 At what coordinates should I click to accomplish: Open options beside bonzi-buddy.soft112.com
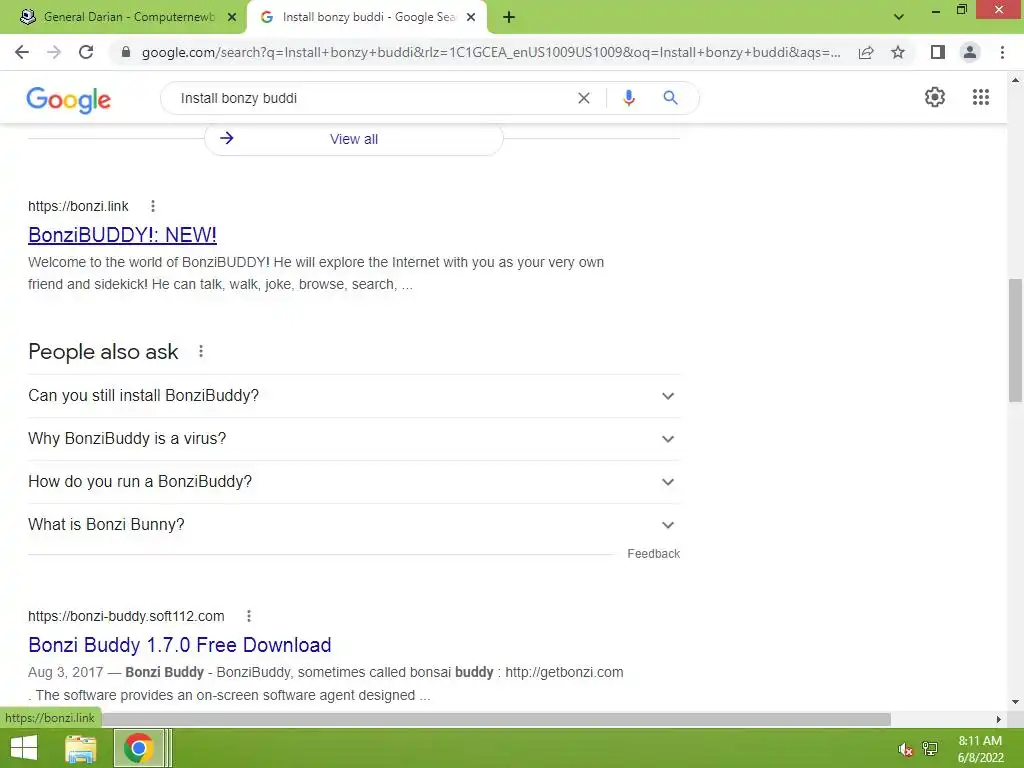[x=249, y=616]
